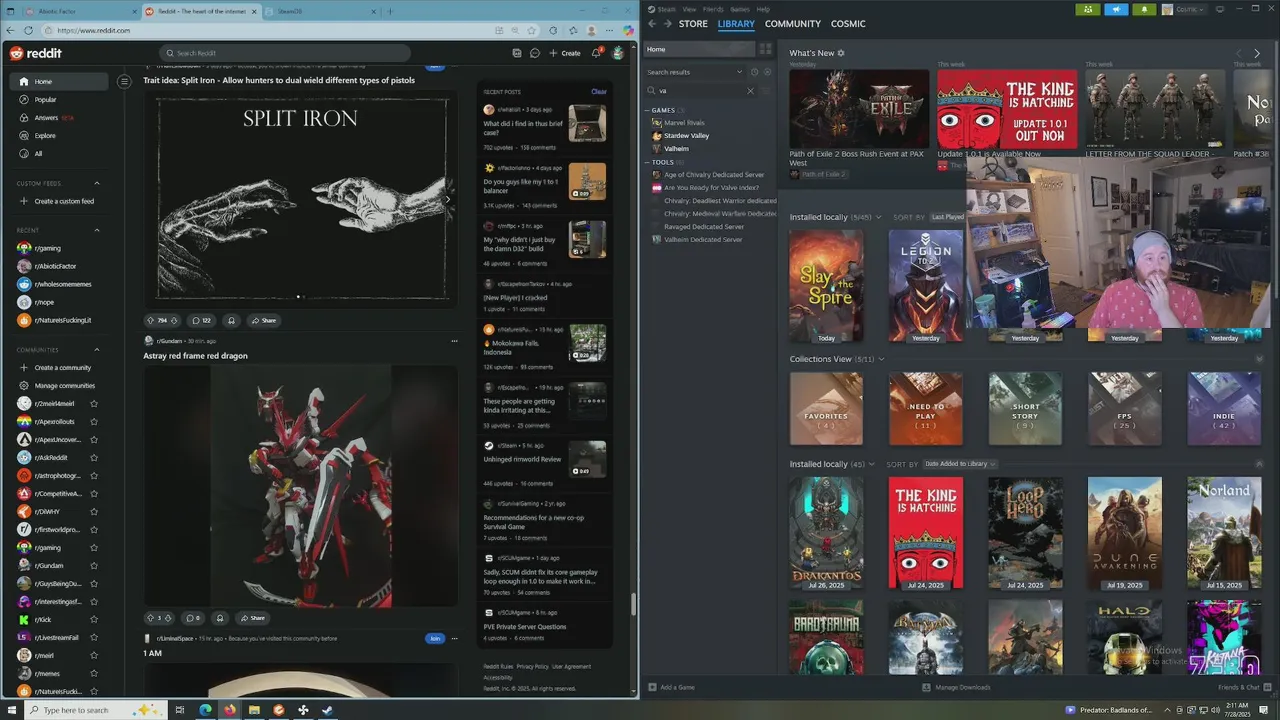Open Date Added to Library sort dropdown

tap(960, 464)
